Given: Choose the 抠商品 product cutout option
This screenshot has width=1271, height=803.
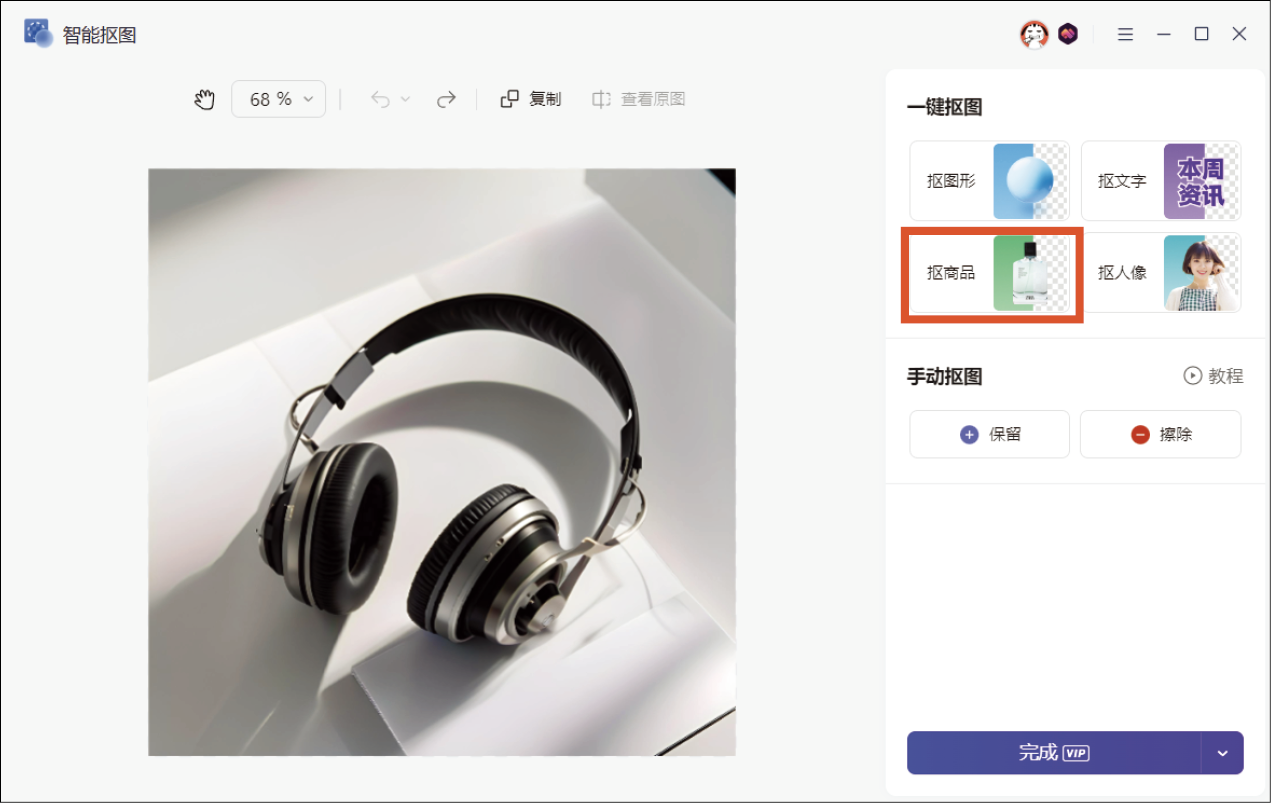Looking at the screenshot, I should pyautogui.click(x=989, y=273).
